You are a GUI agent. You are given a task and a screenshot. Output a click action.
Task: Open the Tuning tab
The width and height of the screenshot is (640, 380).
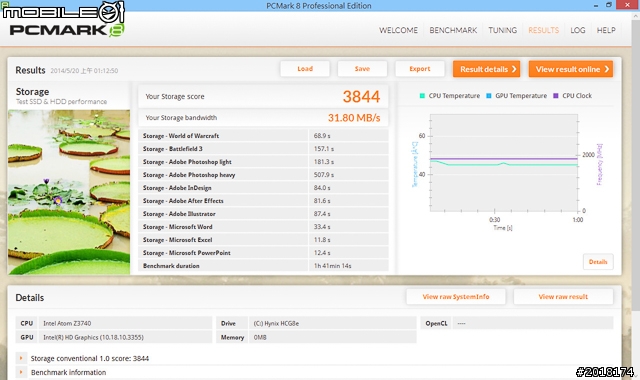coord(502,30)
